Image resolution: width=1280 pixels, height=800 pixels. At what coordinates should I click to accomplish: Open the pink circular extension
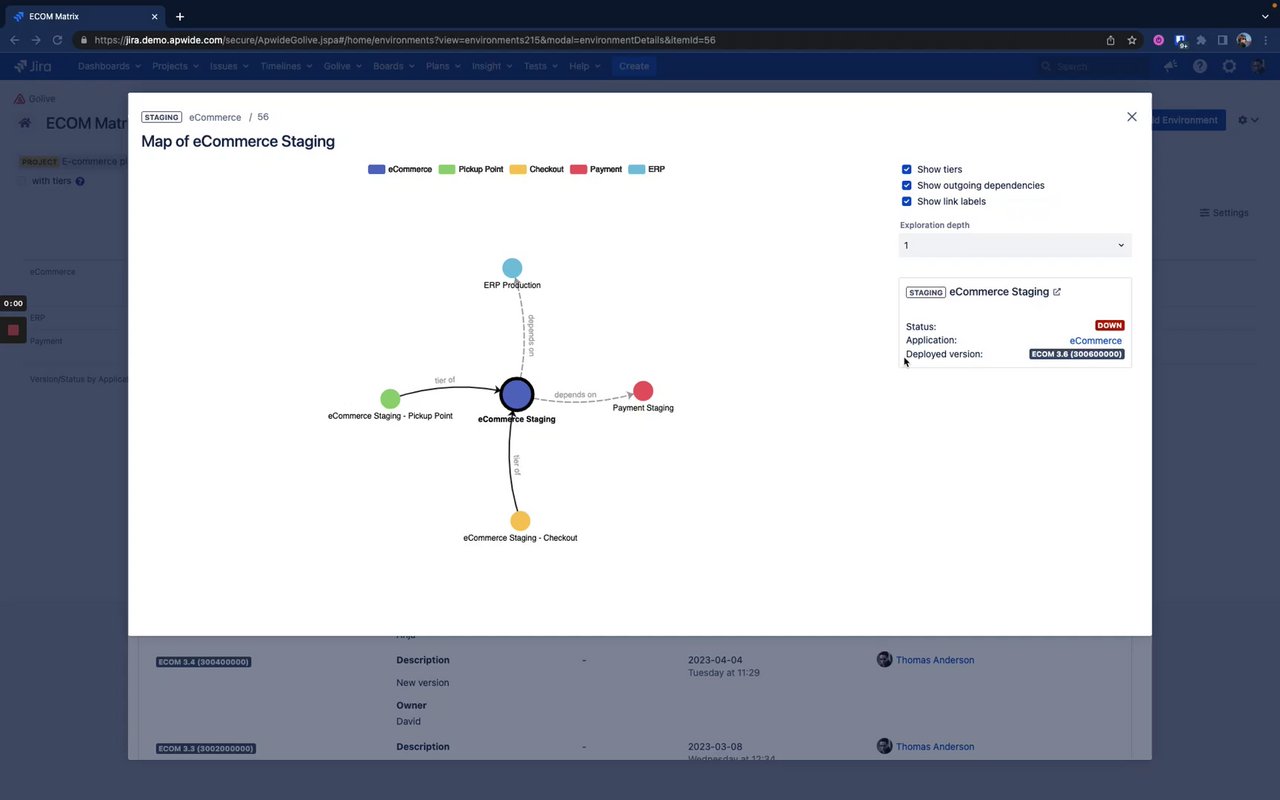(1159, 40)
